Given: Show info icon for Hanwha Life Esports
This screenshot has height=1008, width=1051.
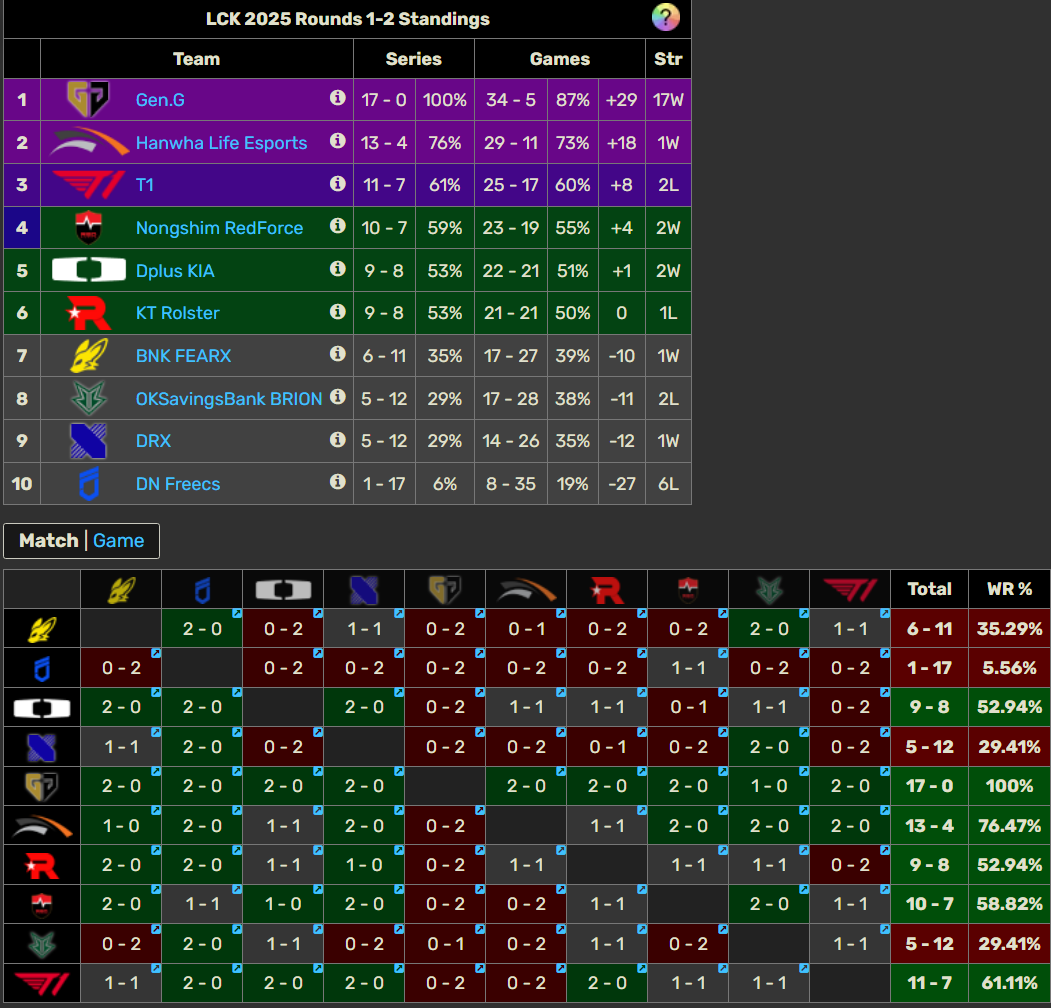Looking at the screenshot, I should click(x=338, y=141).
